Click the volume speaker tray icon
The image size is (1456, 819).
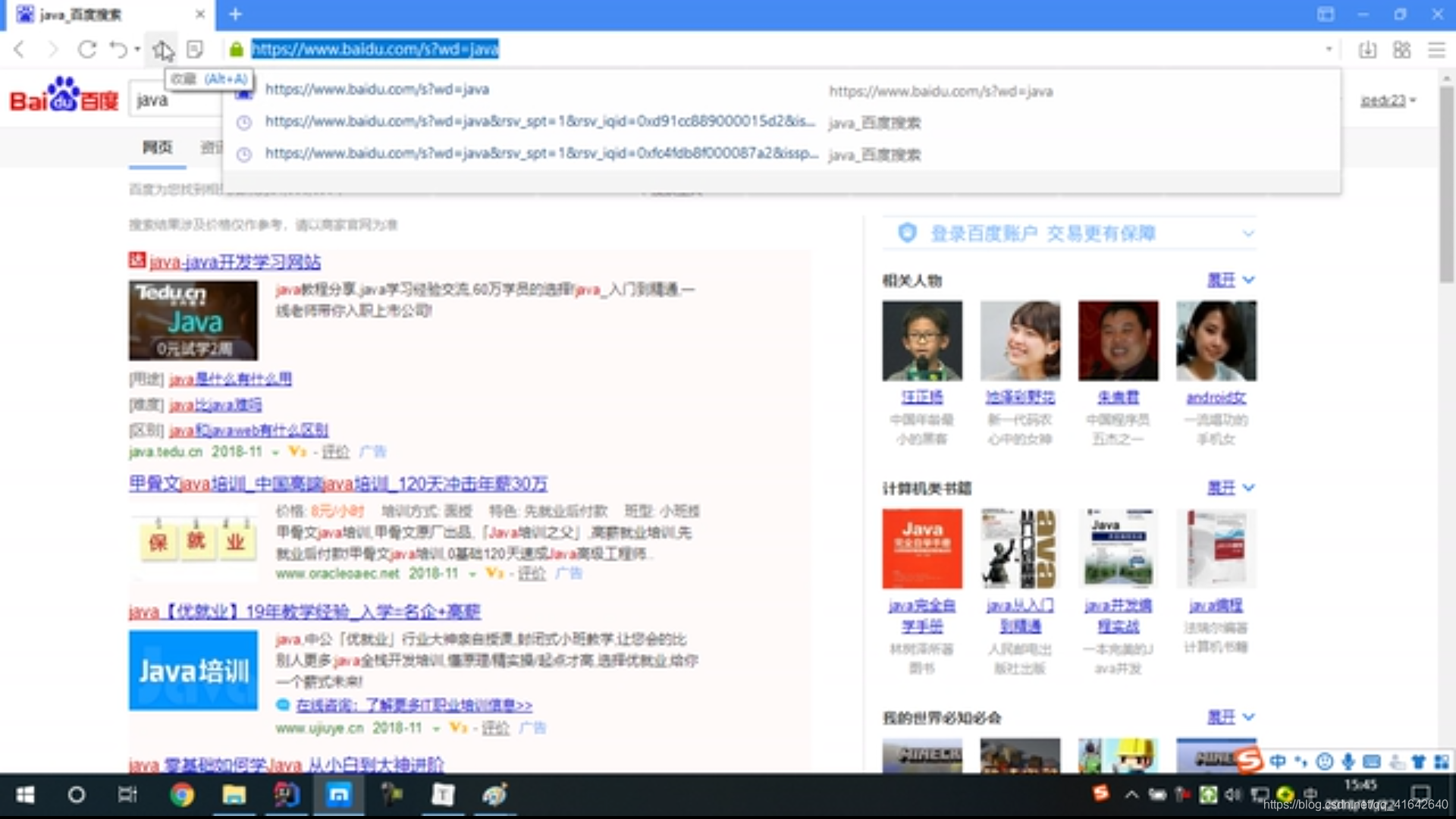coord(1234,795)
